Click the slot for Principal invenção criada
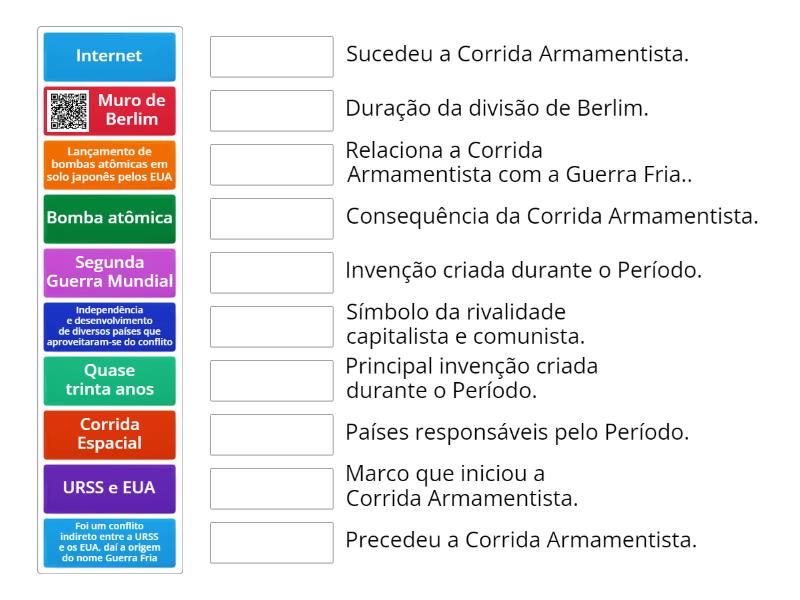Viewport: 800px width, 600px height. 272,380
